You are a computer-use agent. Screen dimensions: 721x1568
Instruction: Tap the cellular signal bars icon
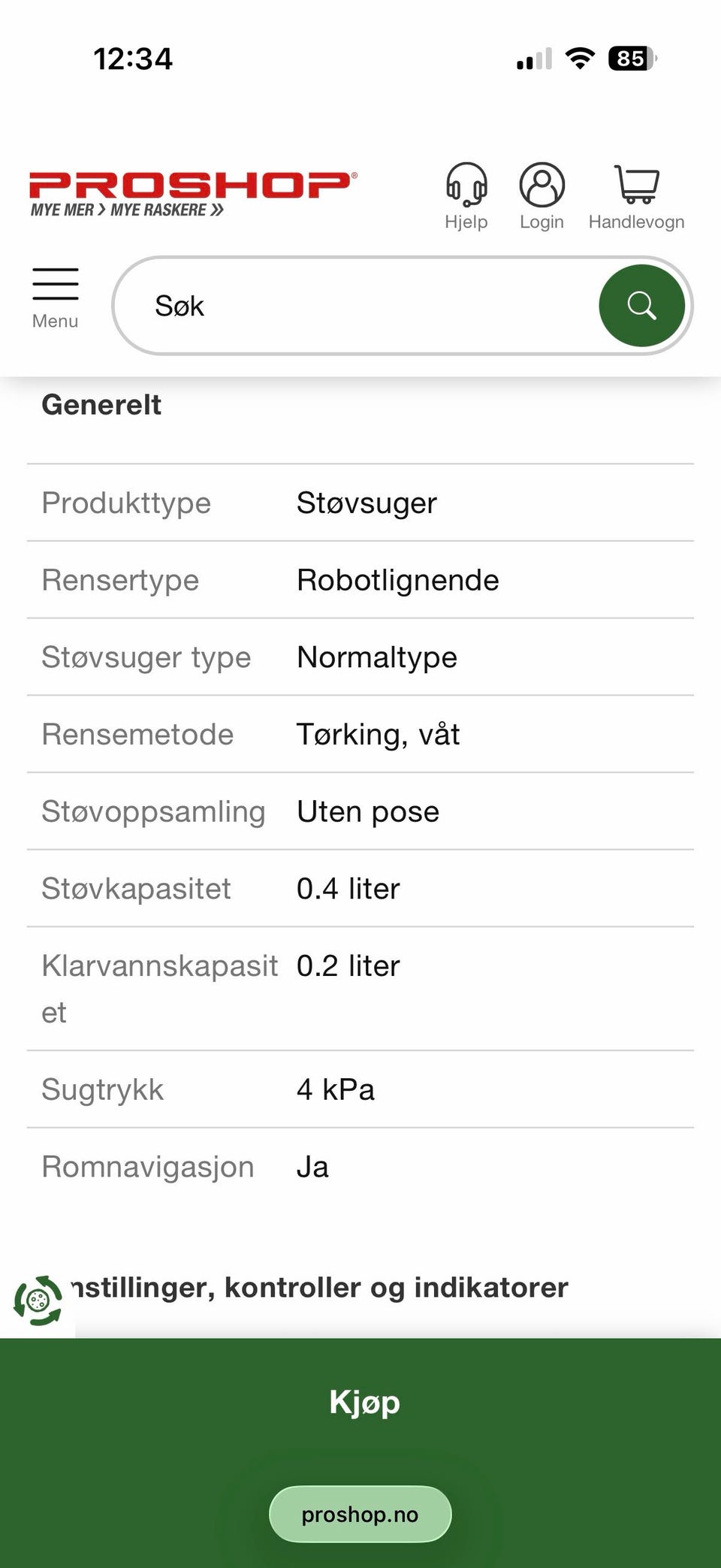tap(534, 59)
